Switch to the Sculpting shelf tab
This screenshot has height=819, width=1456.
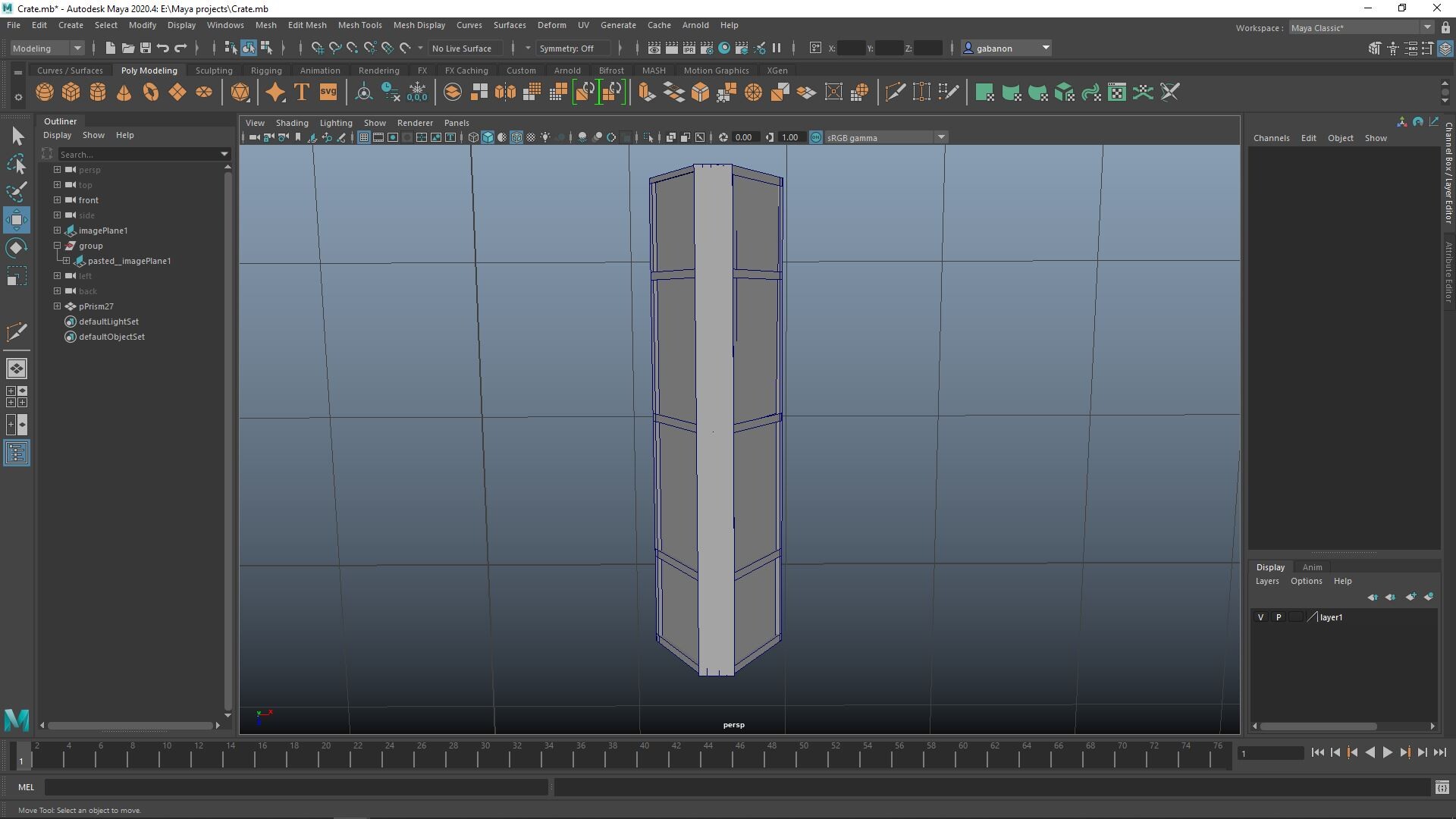point(214,71)
